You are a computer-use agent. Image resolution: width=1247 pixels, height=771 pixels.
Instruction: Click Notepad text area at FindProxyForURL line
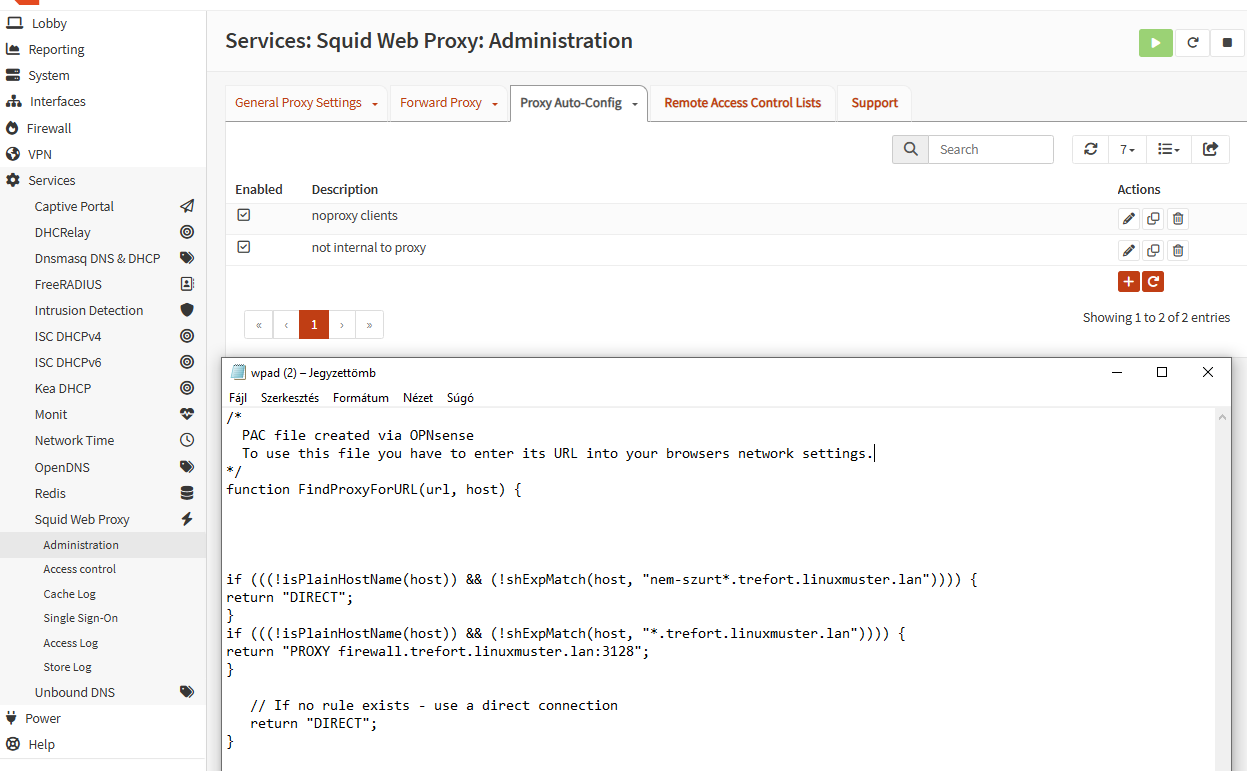coord(374,489)
